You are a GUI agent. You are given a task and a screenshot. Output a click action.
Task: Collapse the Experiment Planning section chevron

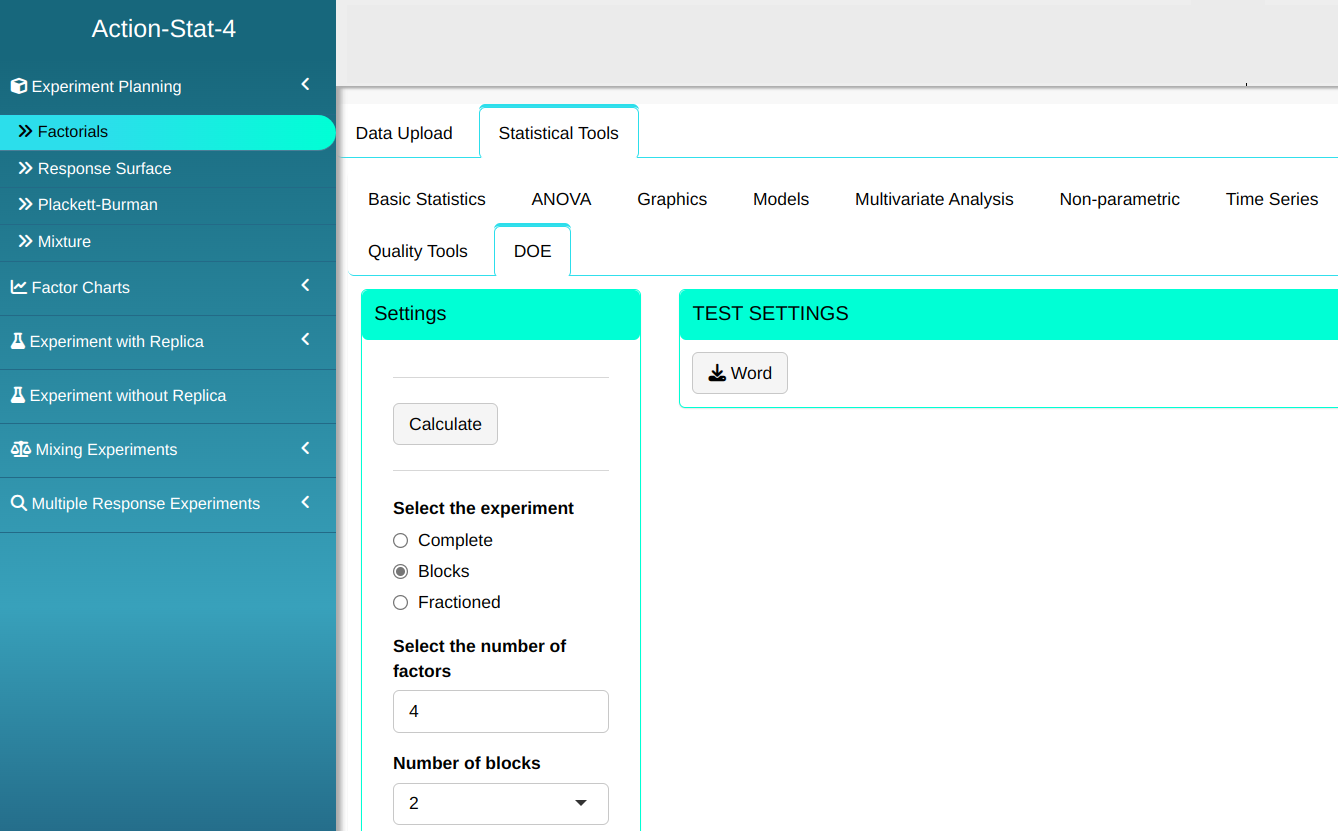(x=306, y=85)
